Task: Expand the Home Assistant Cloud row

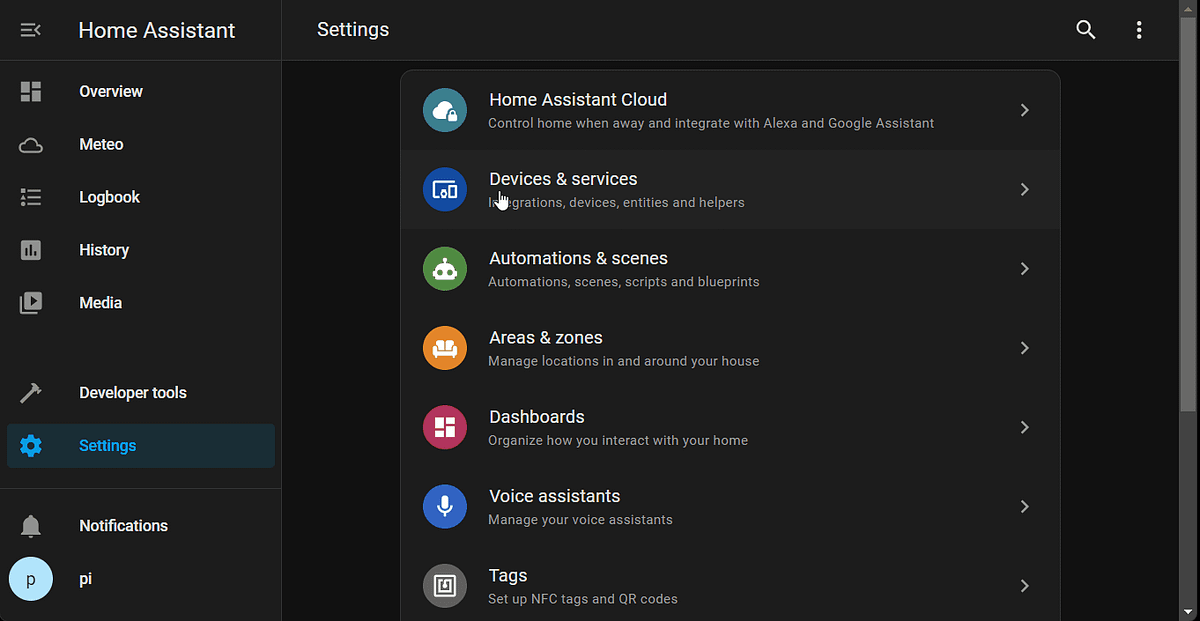Action: coord(1024,110)
